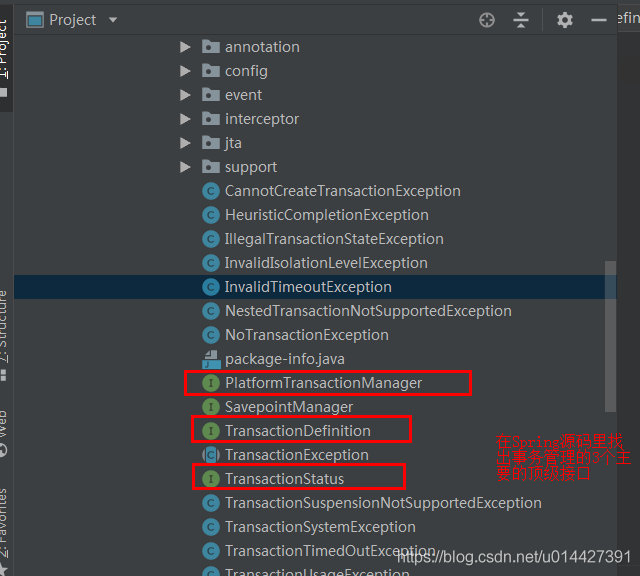Open the Web side tab
This screenshot has height=576, width=640.
click(x=5, y=430)
